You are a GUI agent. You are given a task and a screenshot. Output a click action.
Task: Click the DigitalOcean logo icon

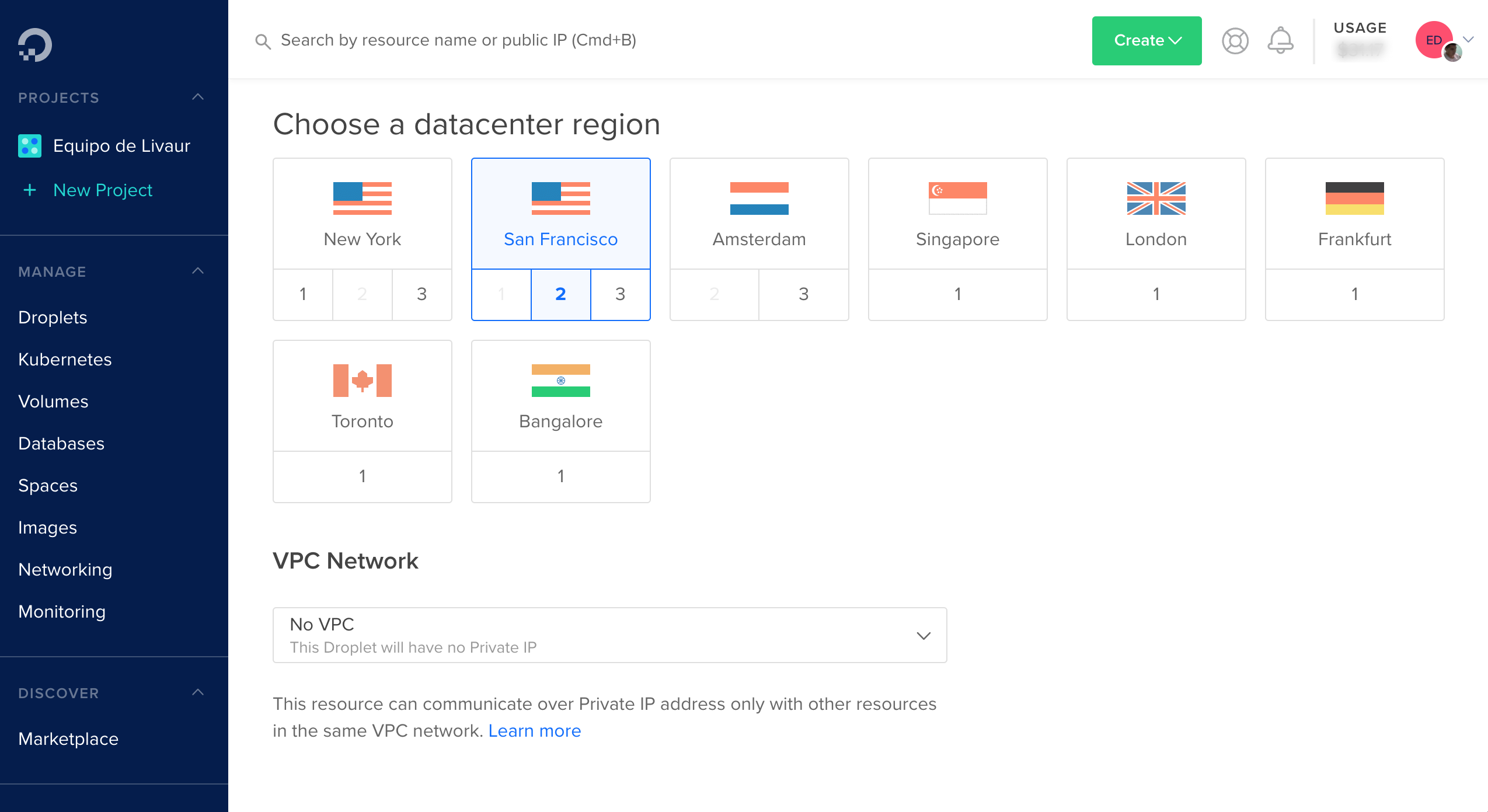(35, 44)
